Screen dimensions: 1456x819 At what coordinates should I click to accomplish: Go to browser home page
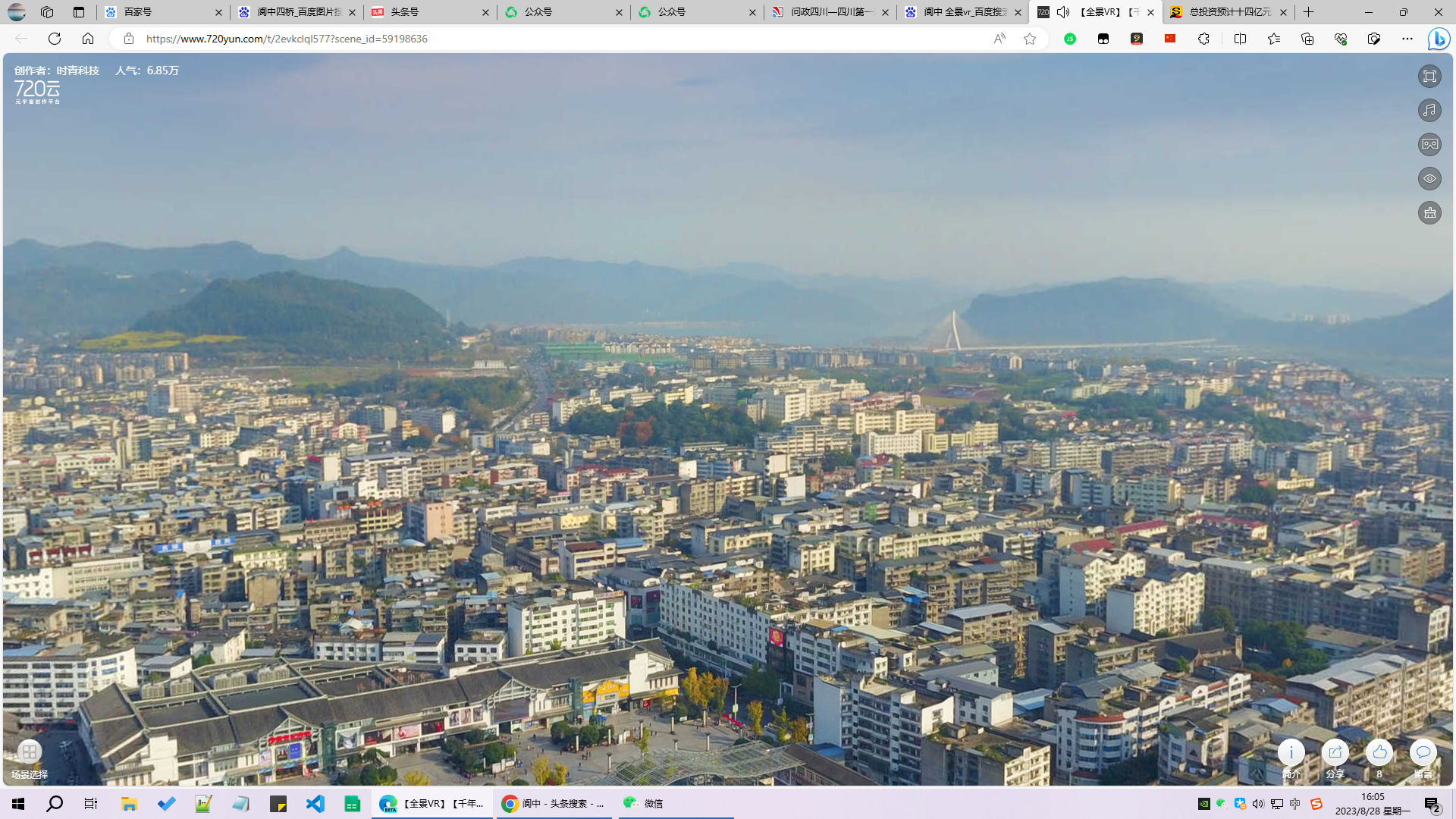[88, 39]
